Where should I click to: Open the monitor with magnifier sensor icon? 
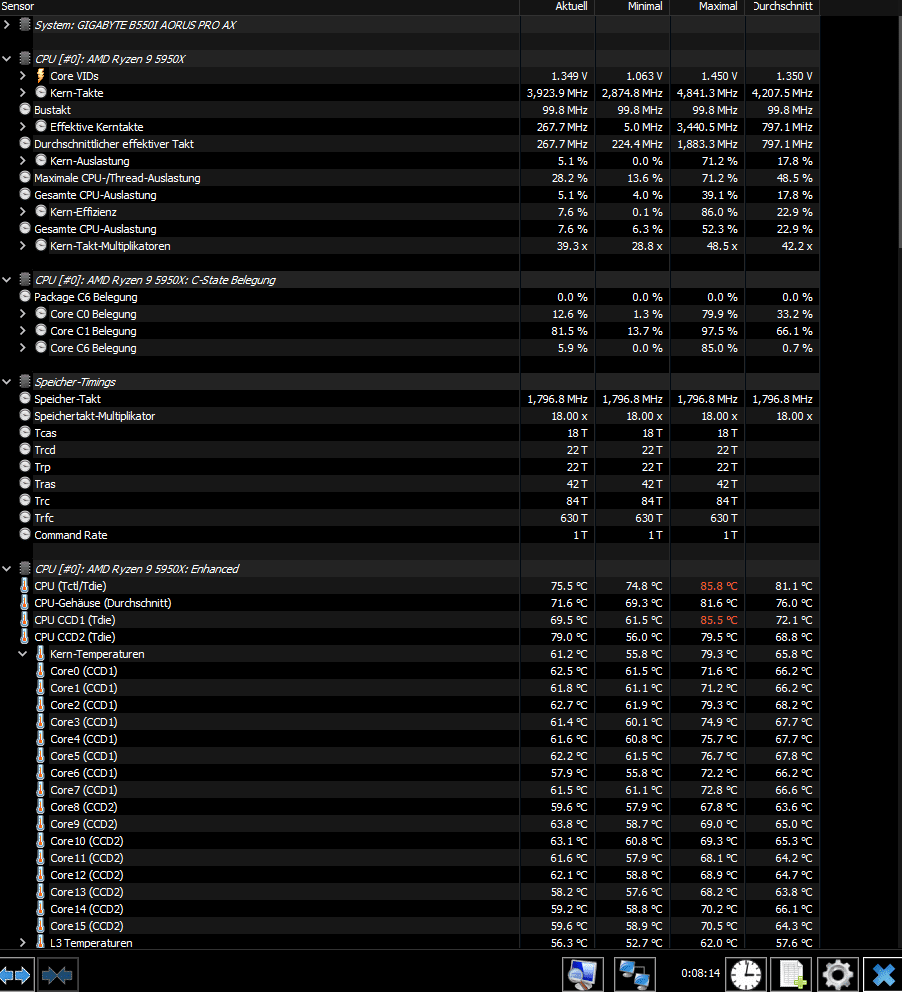point(583,974)
